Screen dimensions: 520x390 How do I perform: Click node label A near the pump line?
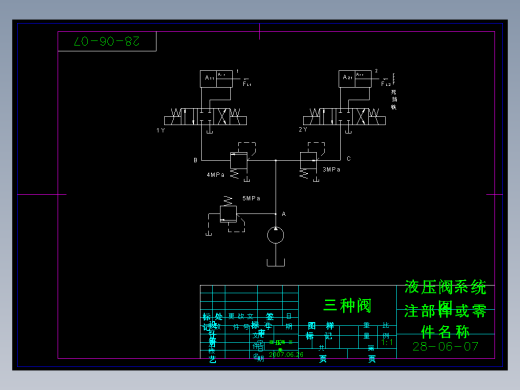[x=284, y=214]
